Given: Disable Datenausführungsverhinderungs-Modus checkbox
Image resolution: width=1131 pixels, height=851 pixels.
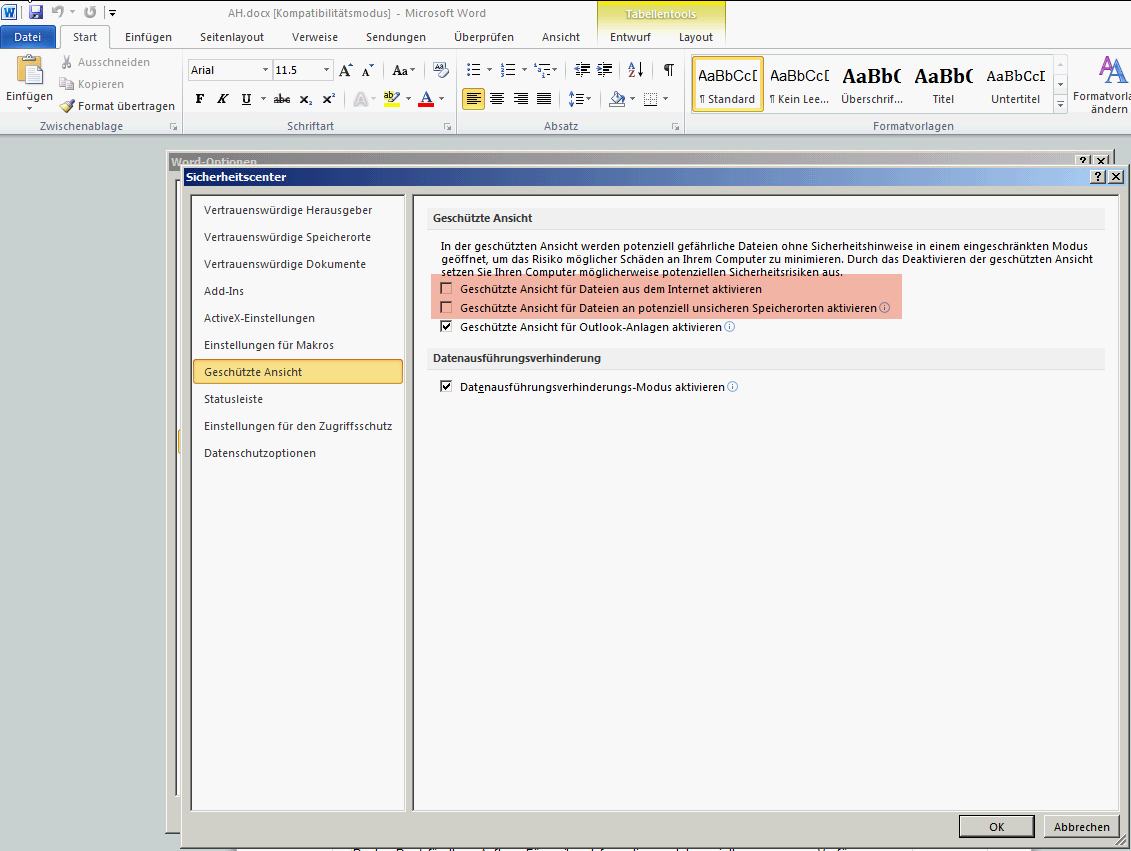Looking at the screenshot, I should (447, 387).
